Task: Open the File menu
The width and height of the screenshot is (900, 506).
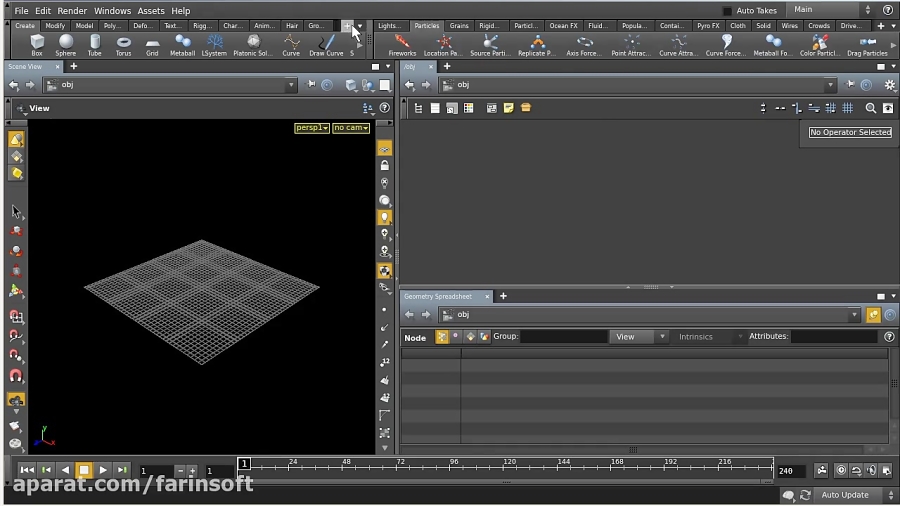Action: point(21,10)
